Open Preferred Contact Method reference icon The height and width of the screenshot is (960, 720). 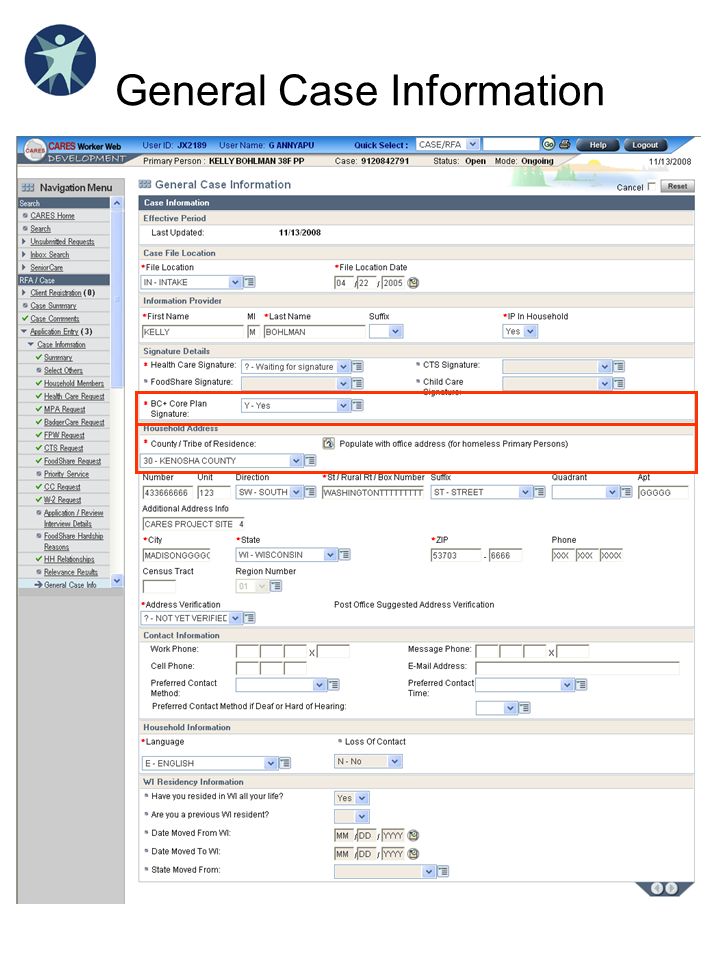(334, 684)
